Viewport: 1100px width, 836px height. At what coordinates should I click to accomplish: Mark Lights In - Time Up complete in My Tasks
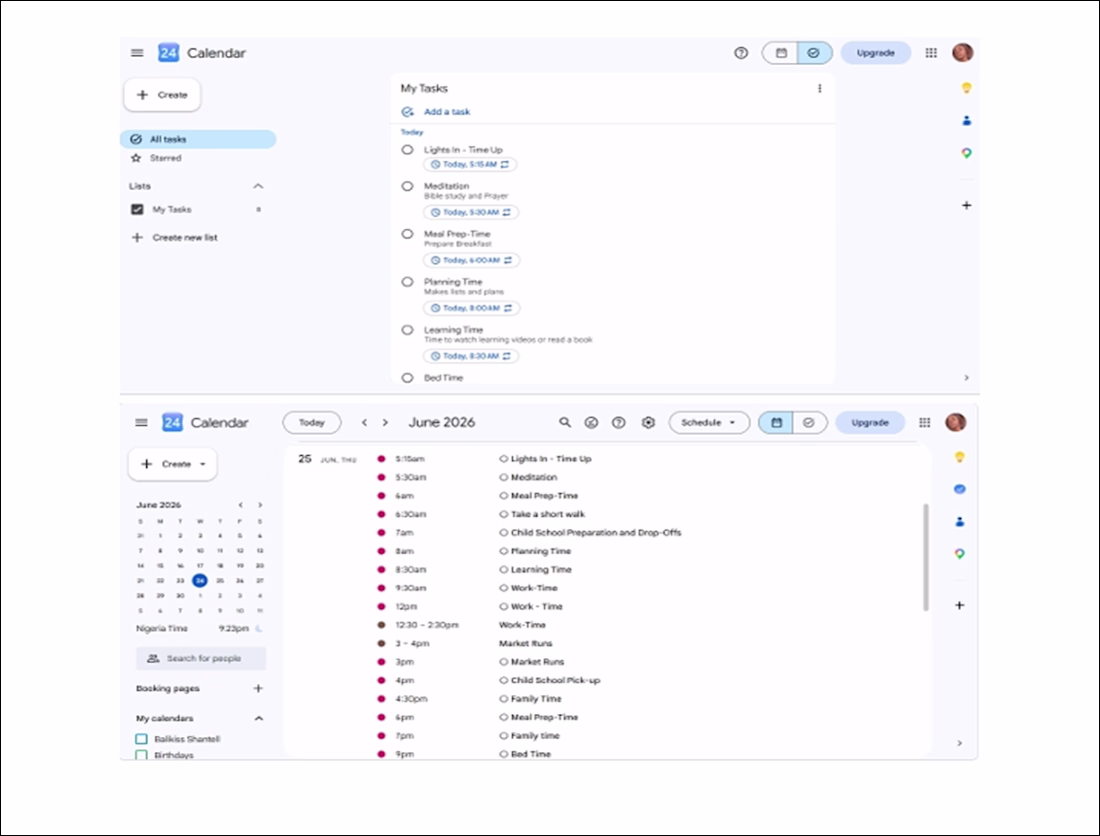408,149
